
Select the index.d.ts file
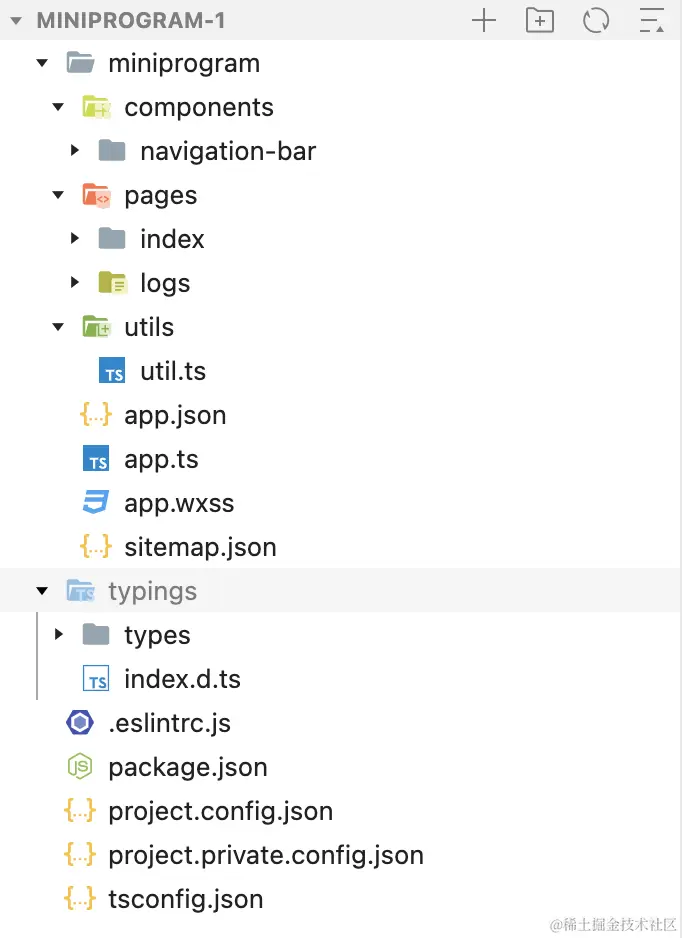coord(182,679)
